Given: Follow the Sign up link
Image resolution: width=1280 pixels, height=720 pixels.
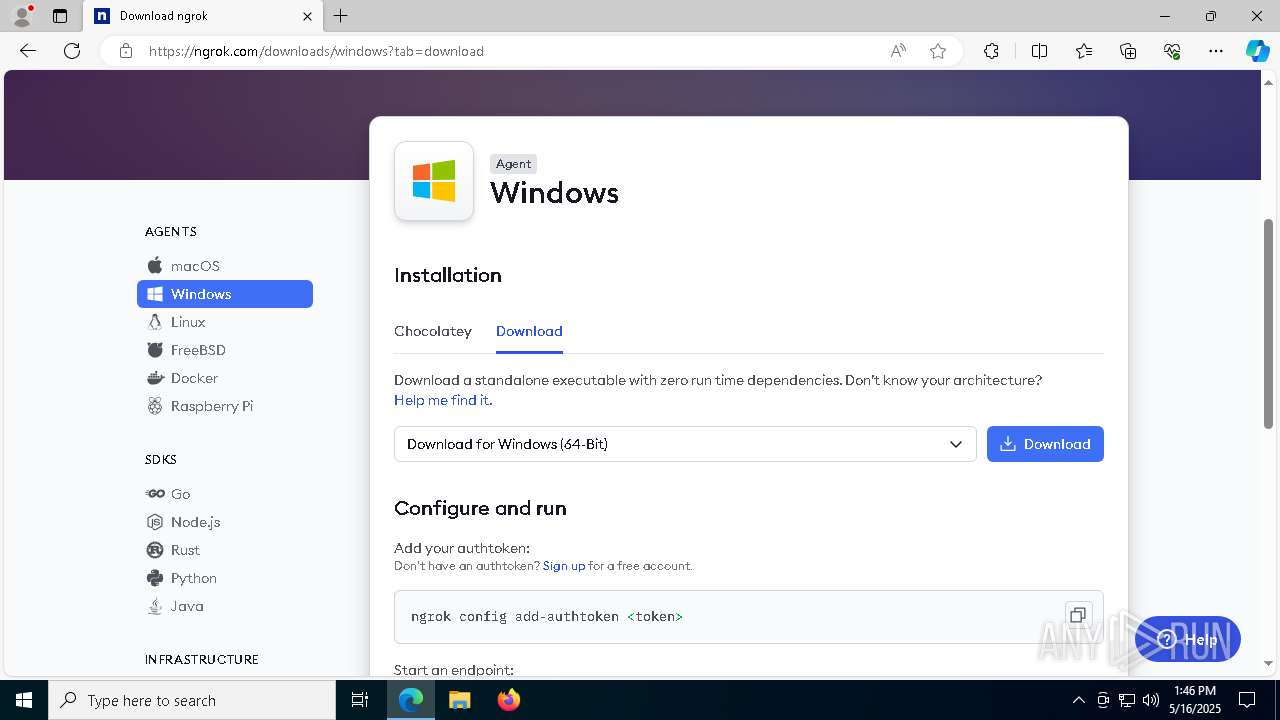Looking at the screenshot, I should point(564,566).
